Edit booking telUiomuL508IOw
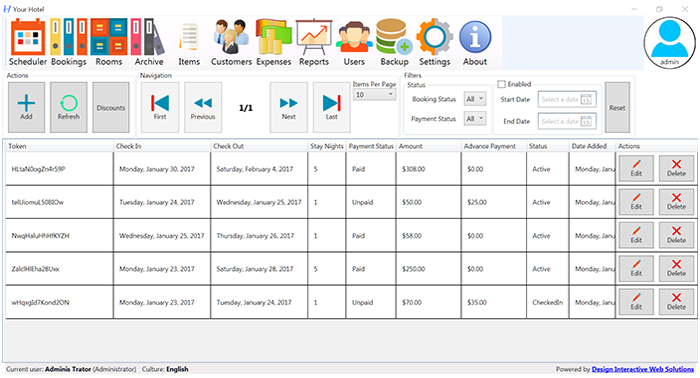 [636, 202]
